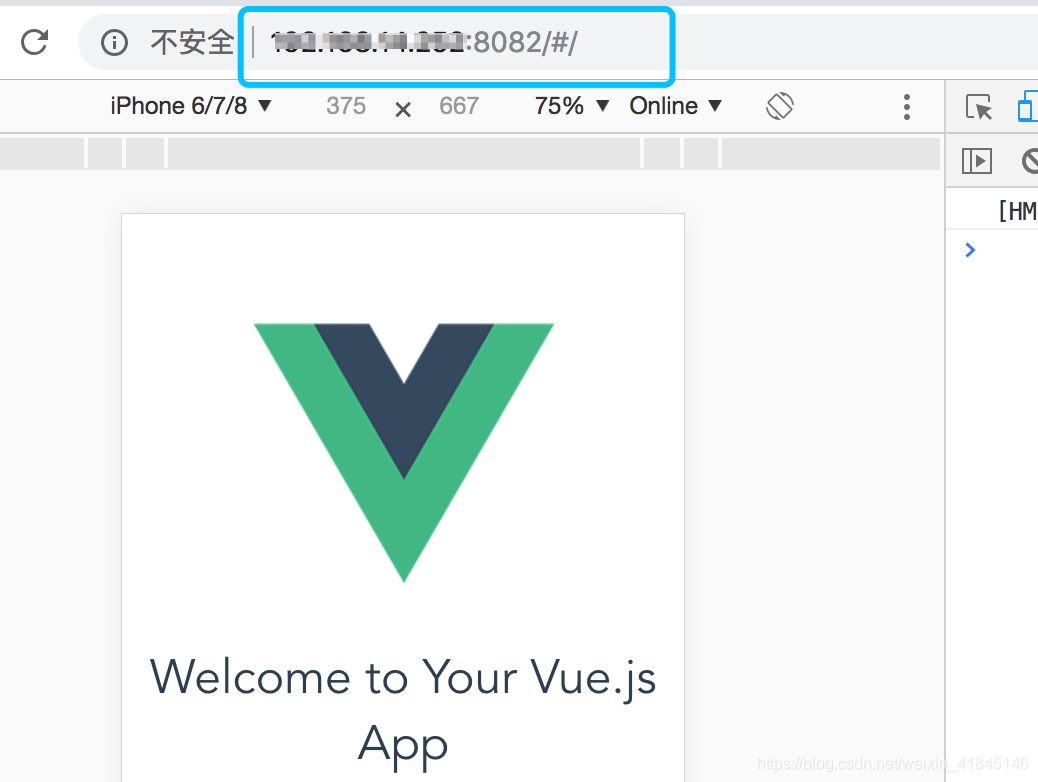This screenshot has width=1038, height=782.
Task: Expand the Online throttling dropdown
Action: tap(675, 106)
